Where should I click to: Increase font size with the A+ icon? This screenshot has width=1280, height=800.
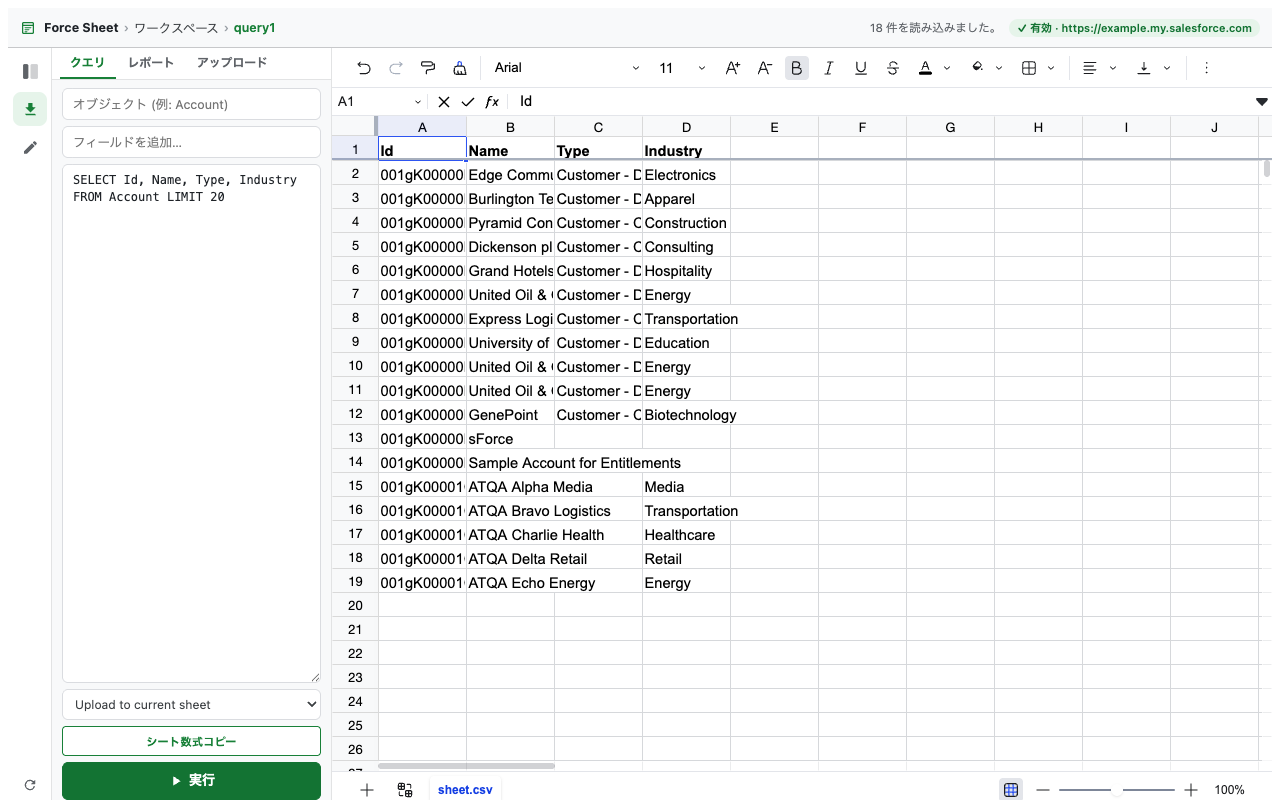tap(733, 68)
